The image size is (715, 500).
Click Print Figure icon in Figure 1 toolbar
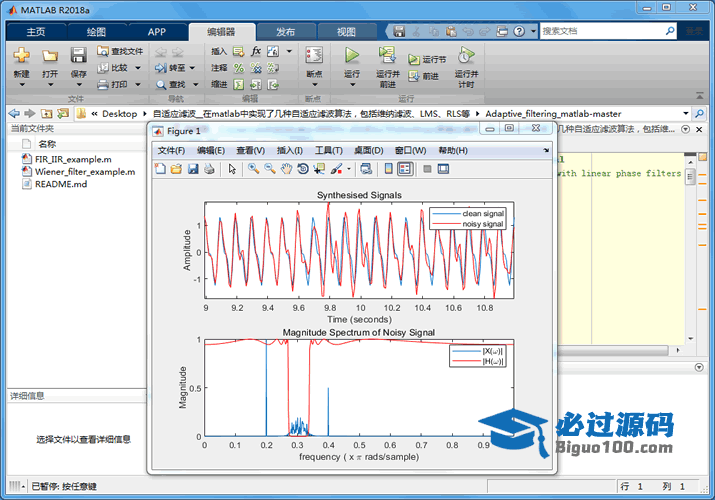click(209, 169)
